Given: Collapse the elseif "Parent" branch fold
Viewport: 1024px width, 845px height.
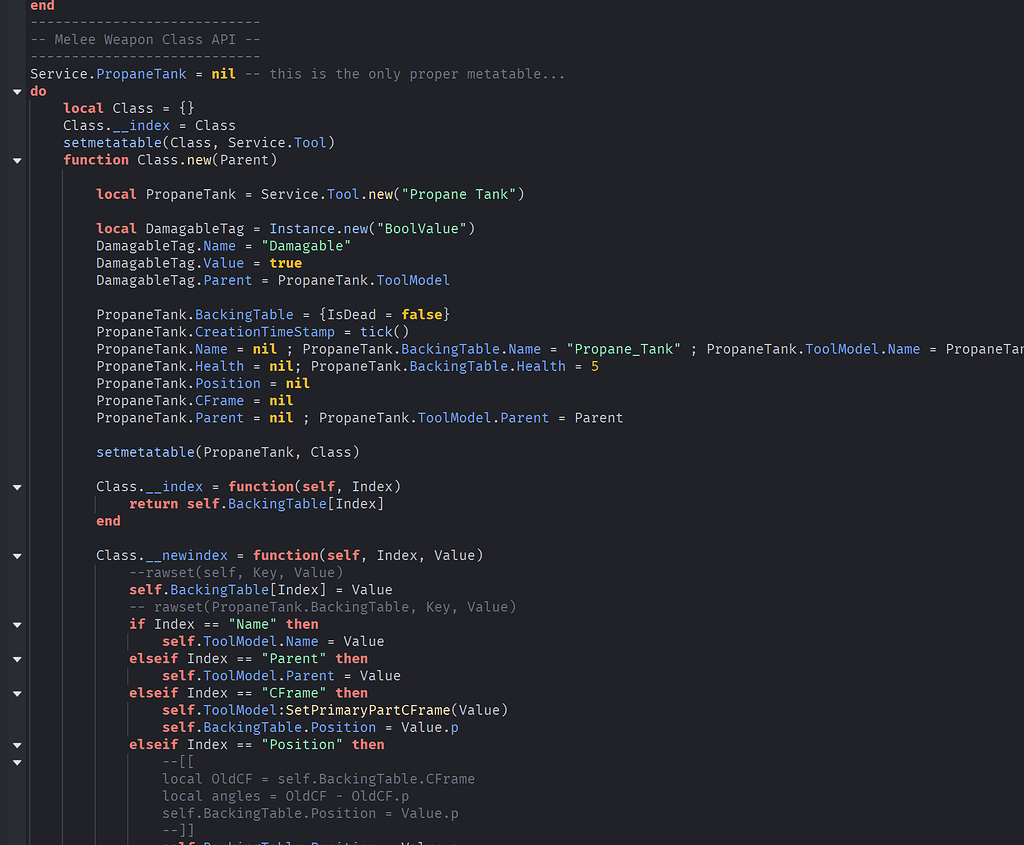Looking at the screenshot, I should [16, 659].
